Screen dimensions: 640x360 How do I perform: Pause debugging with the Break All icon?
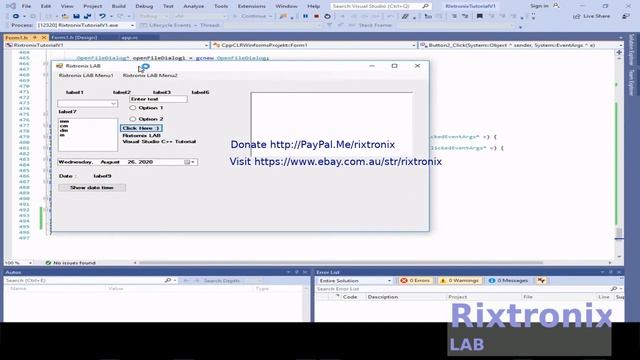point(305,16)
